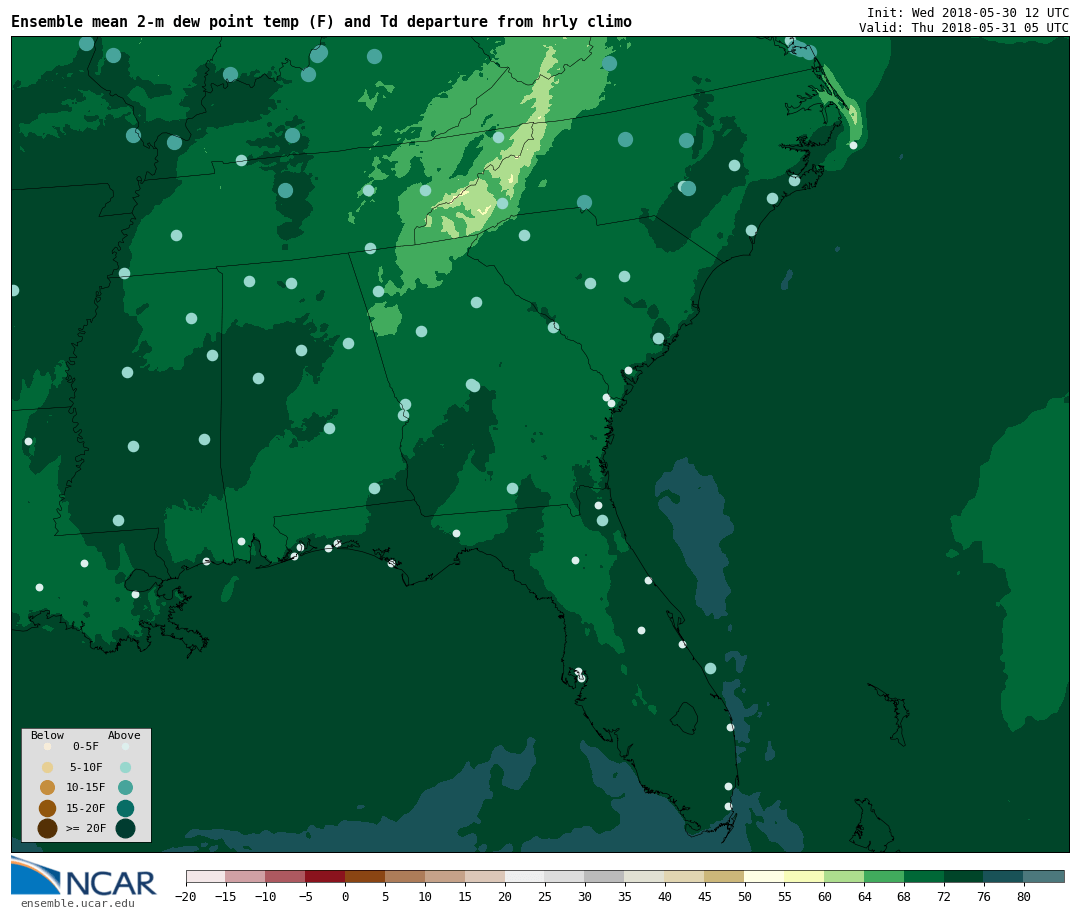The height and width of the screenshot is (915, 1080).
Task: Click the '15-20F' legend label
Action: click(86, 808)
